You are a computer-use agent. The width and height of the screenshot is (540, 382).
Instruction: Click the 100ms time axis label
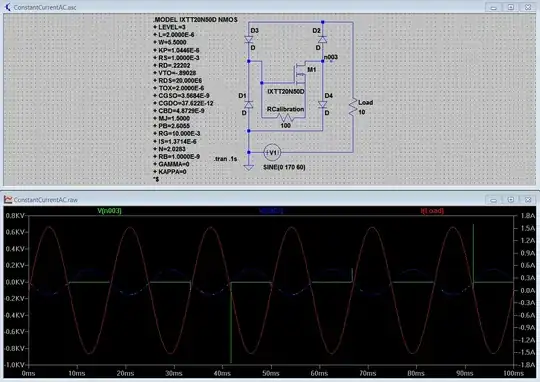[513, 373]
